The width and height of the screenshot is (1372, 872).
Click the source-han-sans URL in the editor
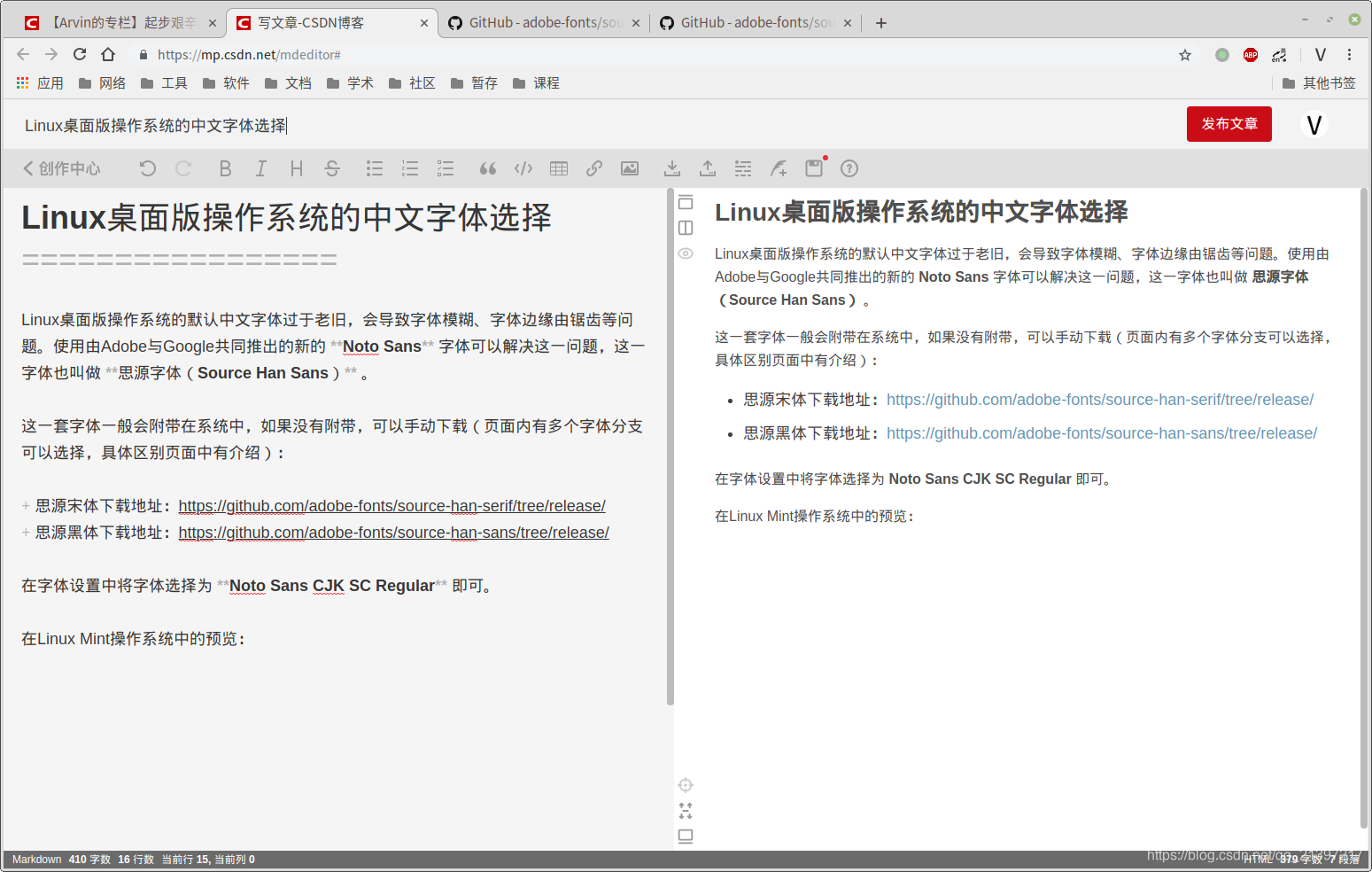coord(394,533)
